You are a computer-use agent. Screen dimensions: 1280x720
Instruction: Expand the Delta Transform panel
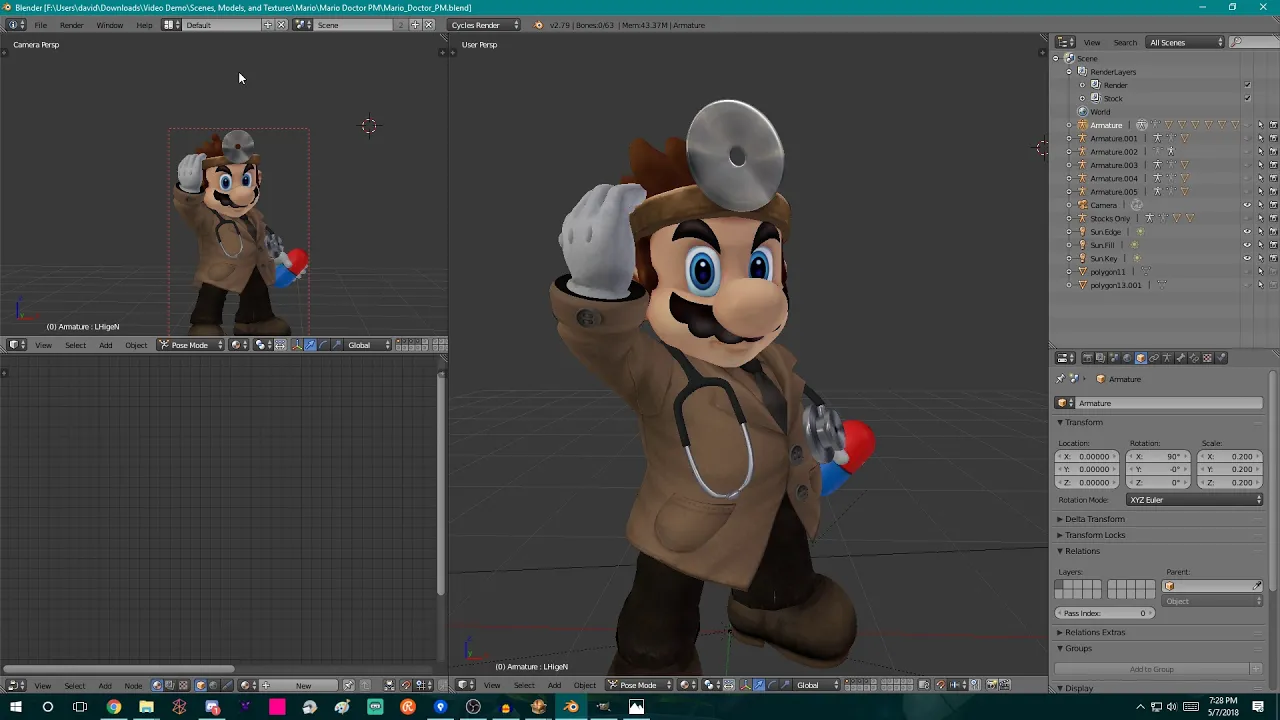[x=1095, y=519]
